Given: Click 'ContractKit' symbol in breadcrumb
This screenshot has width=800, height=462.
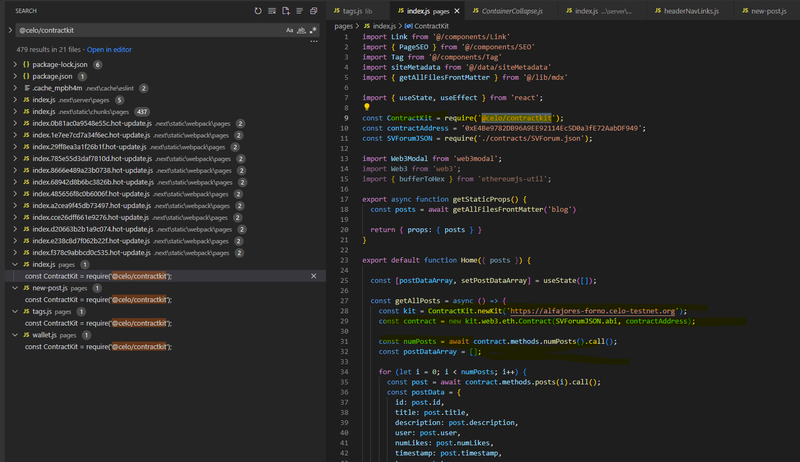Looking at the screenshot, I should coord(431,26).
